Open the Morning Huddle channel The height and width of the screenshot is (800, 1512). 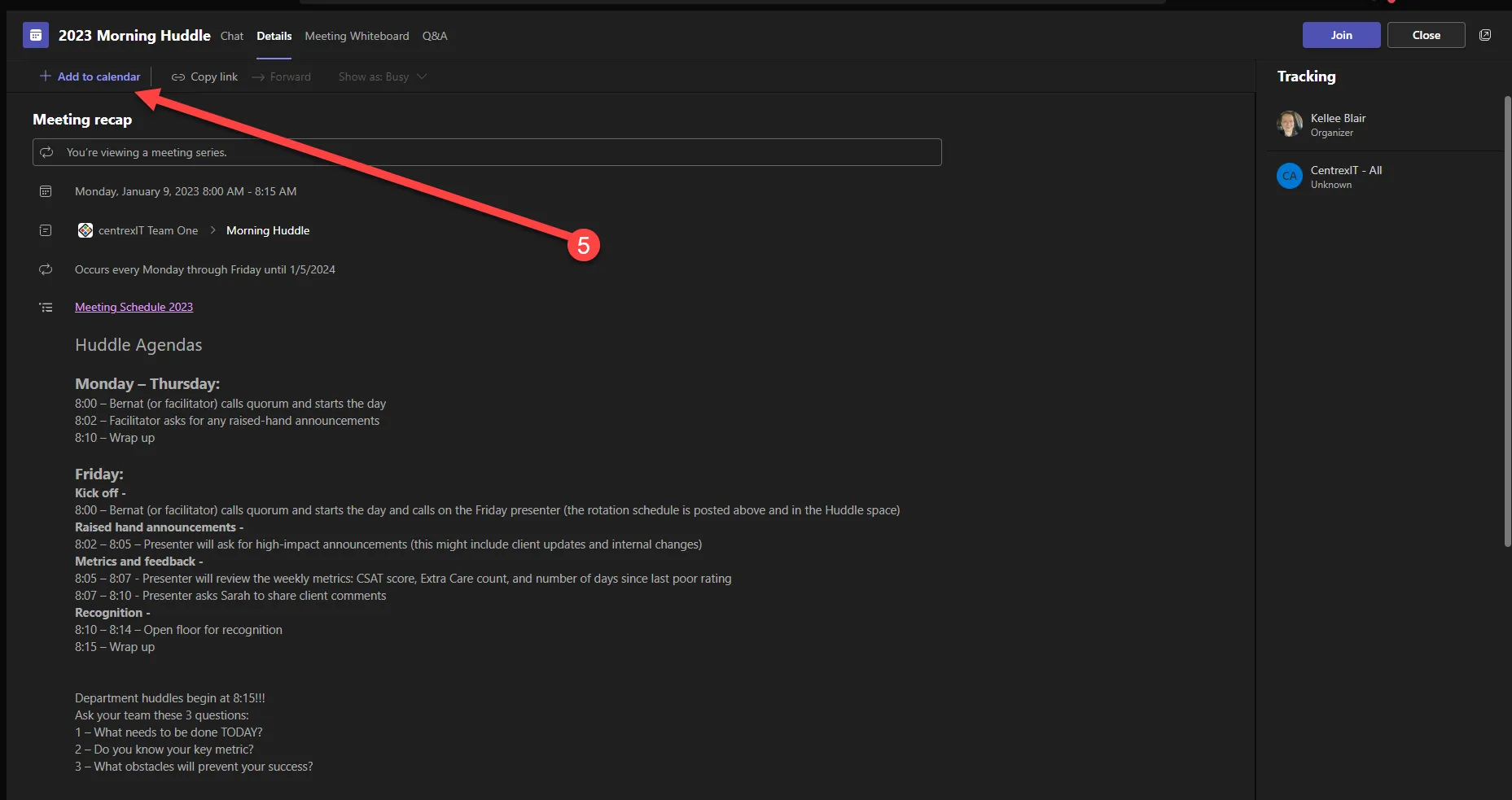click(268, 230)
